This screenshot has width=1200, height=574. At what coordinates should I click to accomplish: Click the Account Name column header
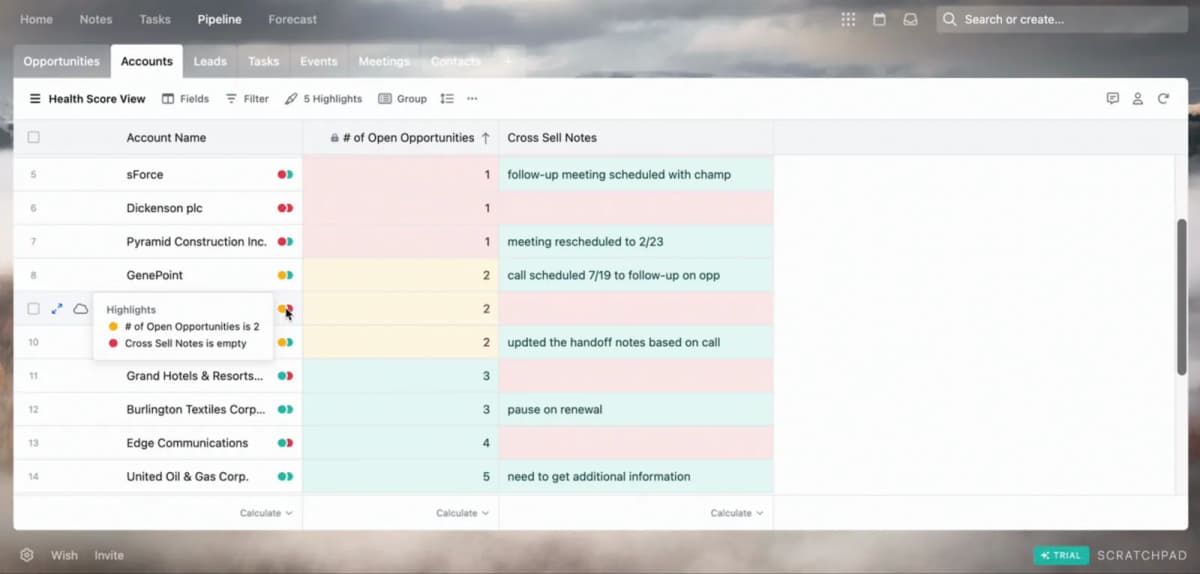[166, 138]
